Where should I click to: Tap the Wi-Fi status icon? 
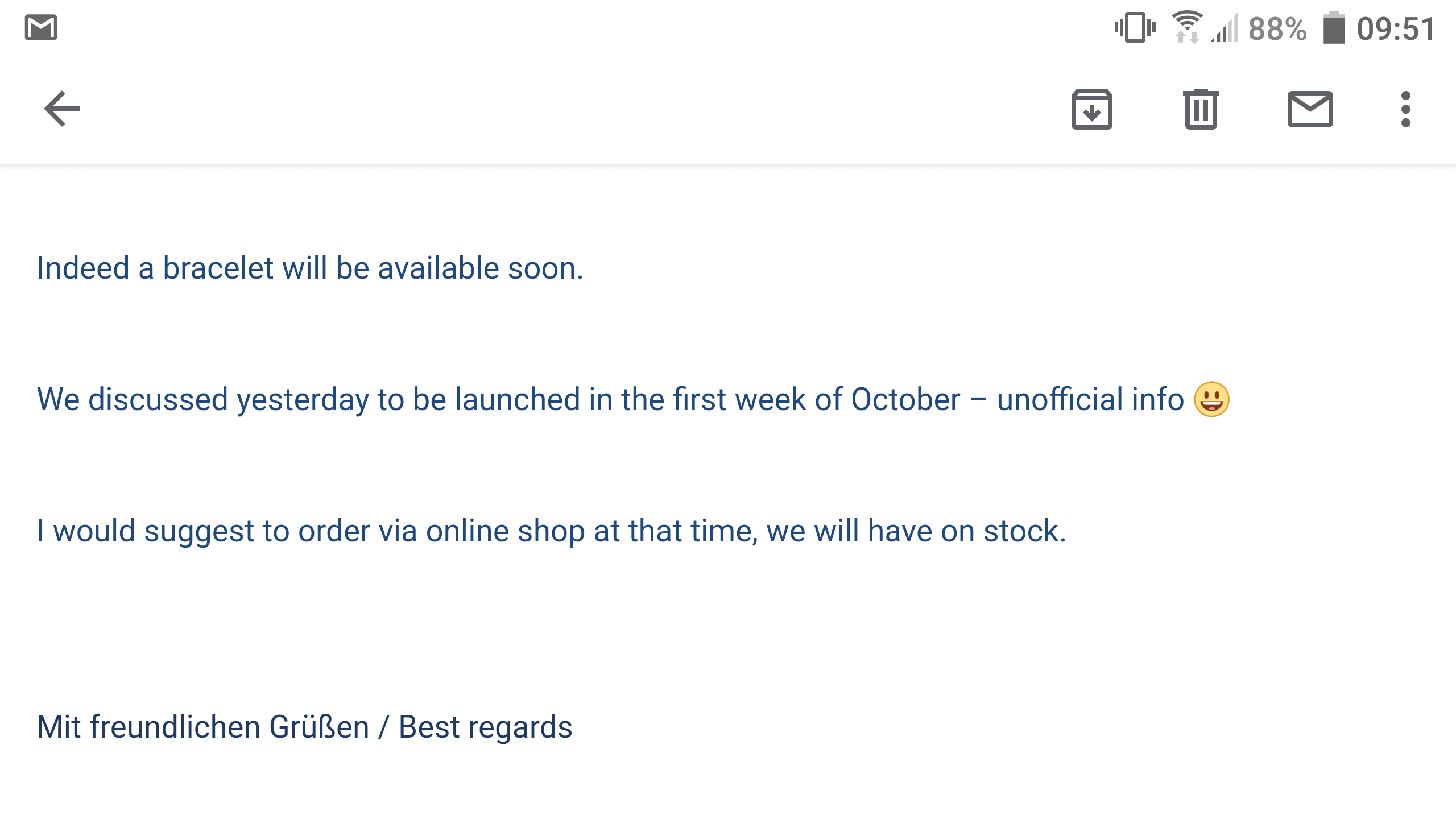[x=1186, y=27]
